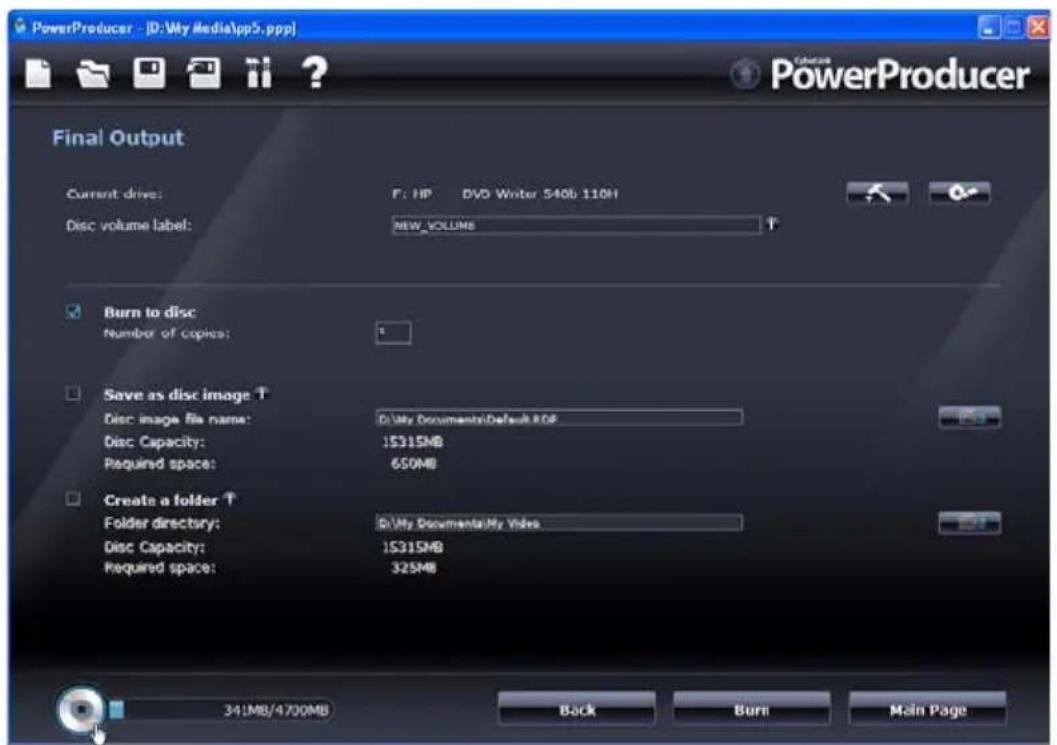Open Help with the question mark icon
The width and height of the screenshot is (1057, 745).
[314, 73]
